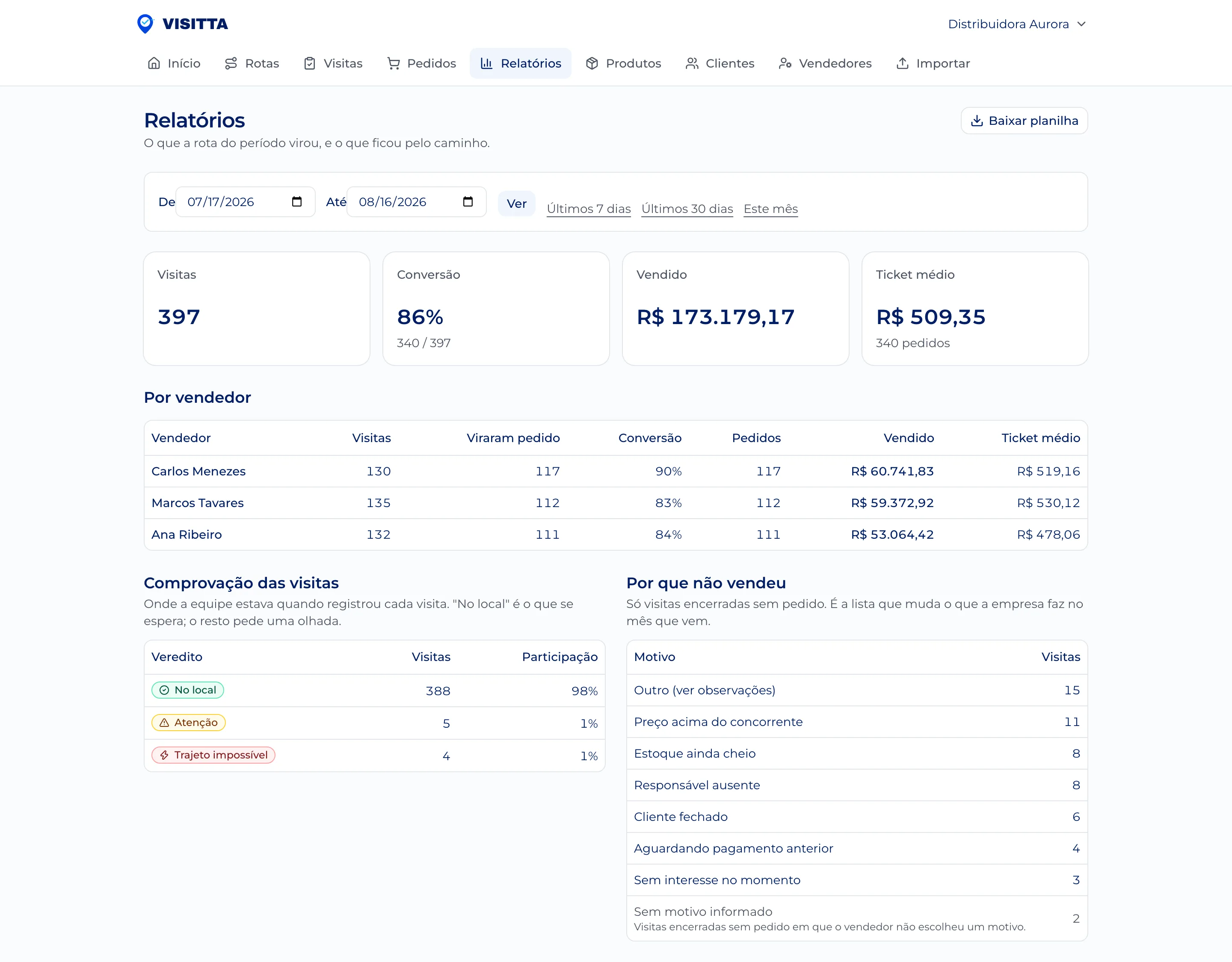Click the user-gear icon beside Vendedores
This screenshot has height=962, width=1232.
[x=785, y=63]
